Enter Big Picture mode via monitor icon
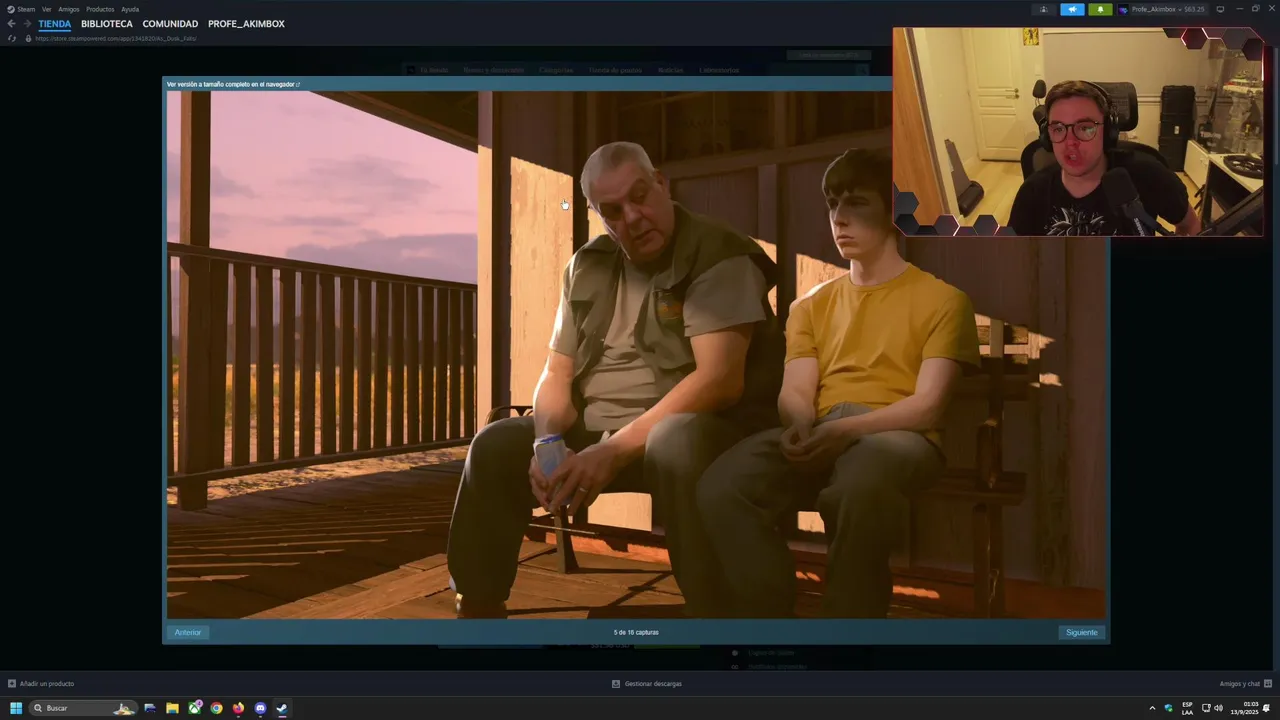This screenshot has width=1280, height=720. tap(1220, 9)
